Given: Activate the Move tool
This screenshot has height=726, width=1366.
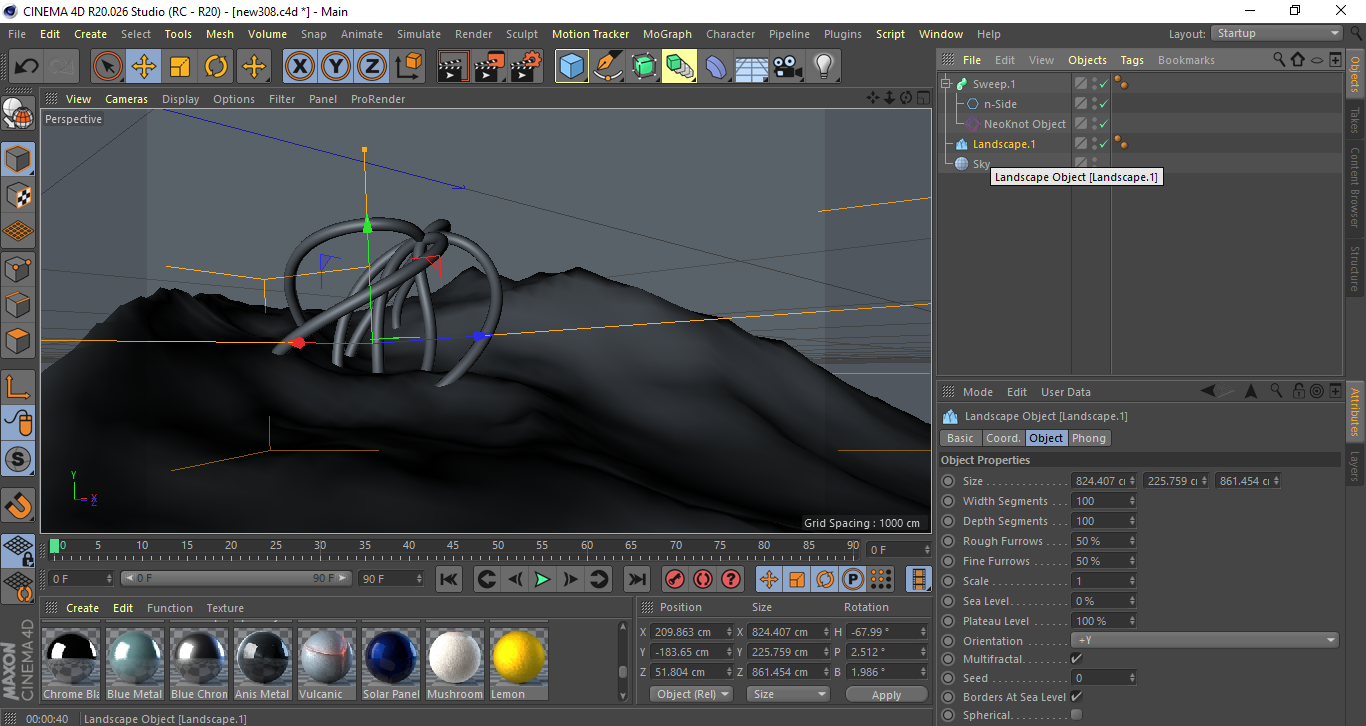Looking at the screenshot, I should [144, 67].
